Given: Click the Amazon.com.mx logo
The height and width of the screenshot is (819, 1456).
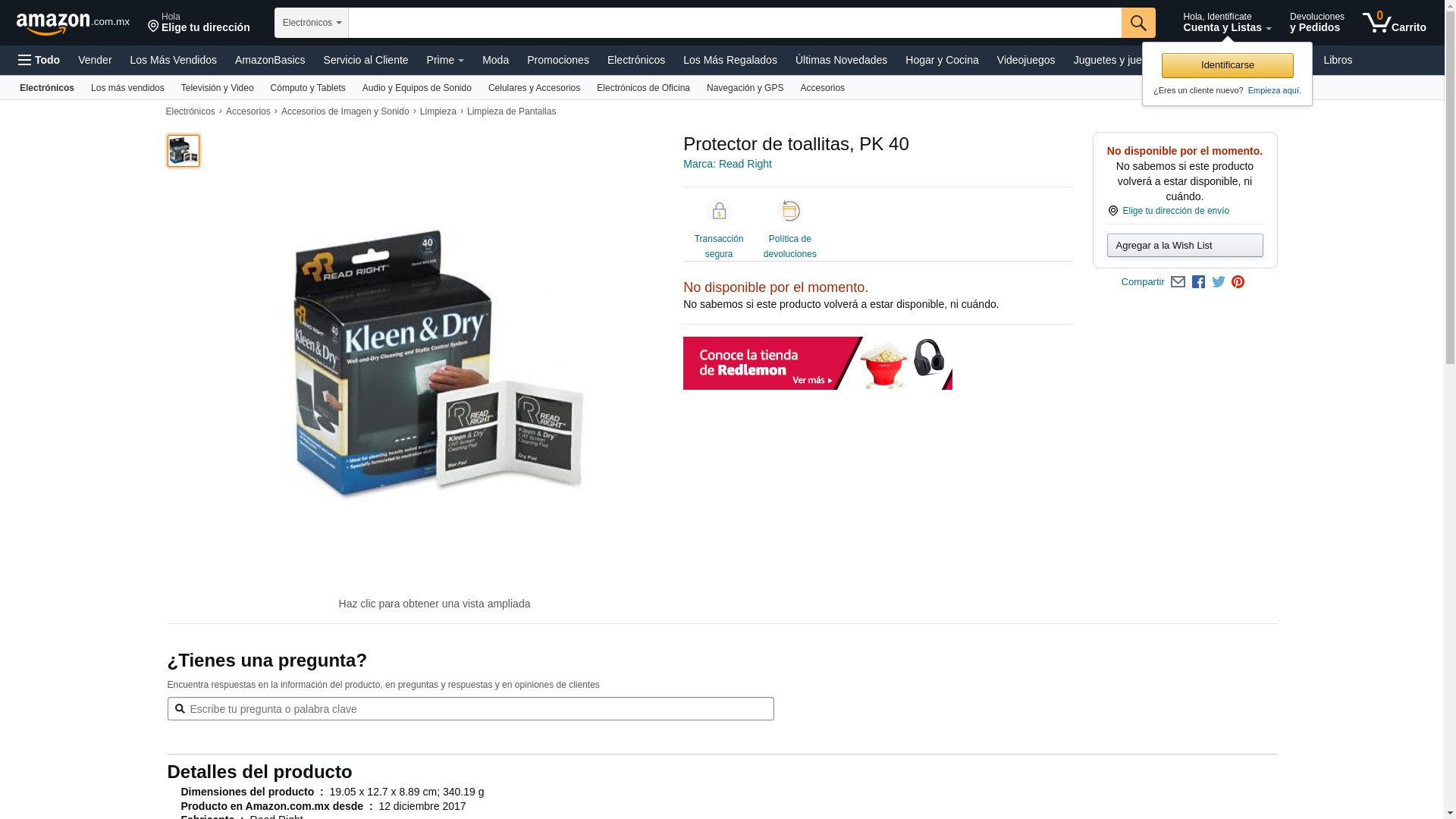Looking at the screenshot, I should coord(73,24).
